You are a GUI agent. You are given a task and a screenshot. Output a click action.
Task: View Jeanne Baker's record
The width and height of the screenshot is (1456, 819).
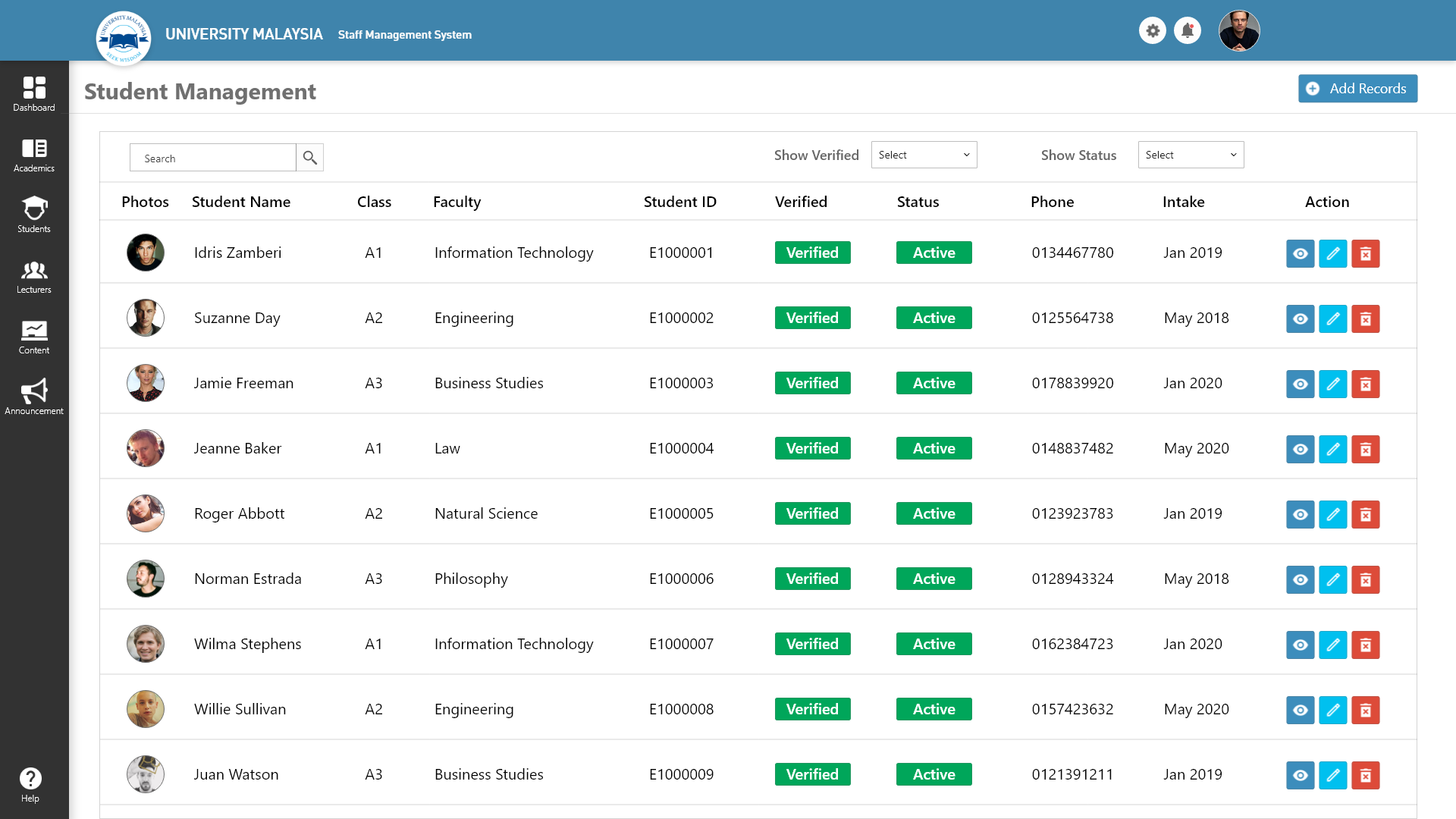click(x=1300, y=449)
